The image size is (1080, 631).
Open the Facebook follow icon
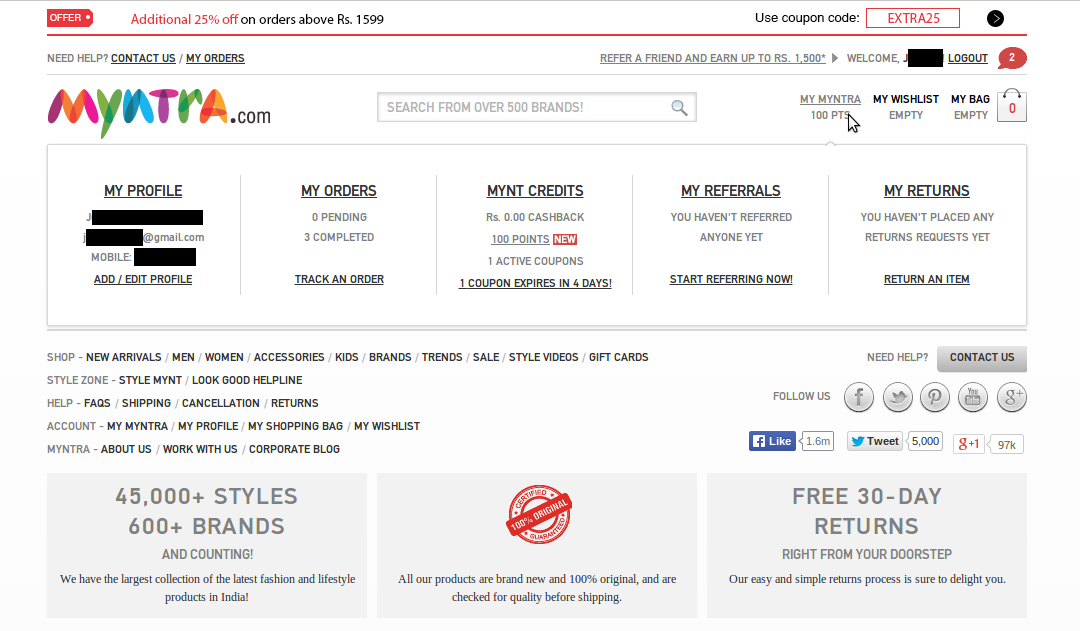(859, 397)
